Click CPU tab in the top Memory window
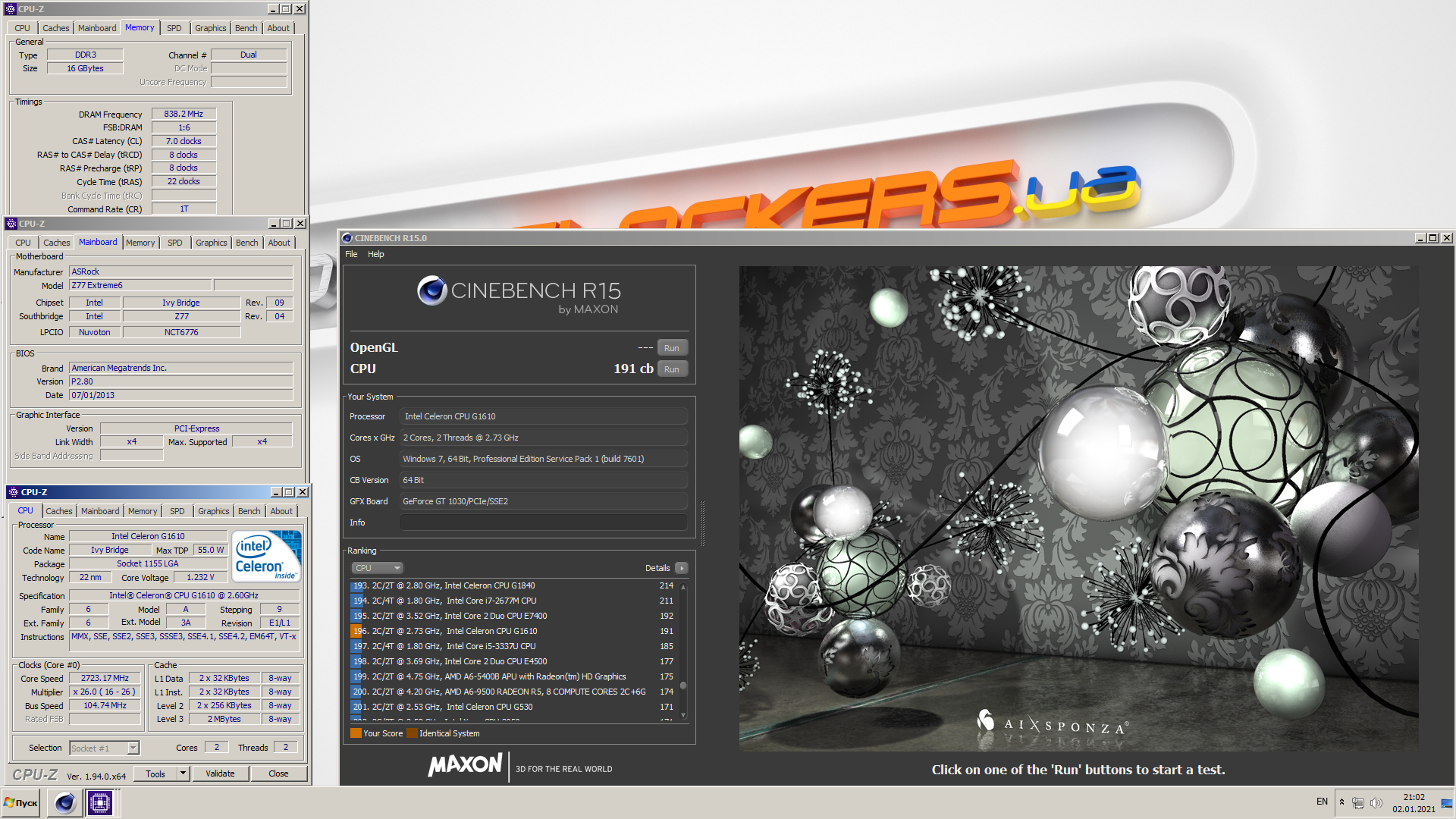The width and height of the screenshot is (1456, 819). point(23,28)
